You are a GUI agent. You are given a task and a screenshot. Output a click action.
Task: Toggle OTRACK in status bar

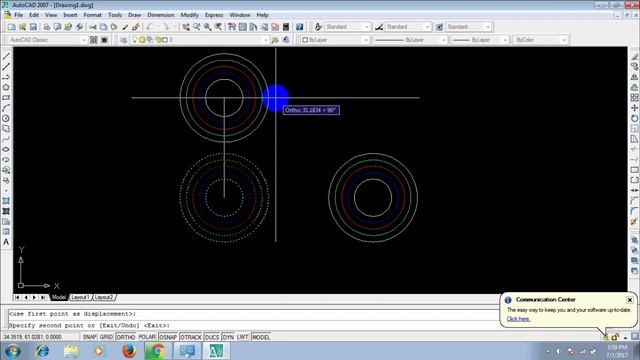pos(191,337)
